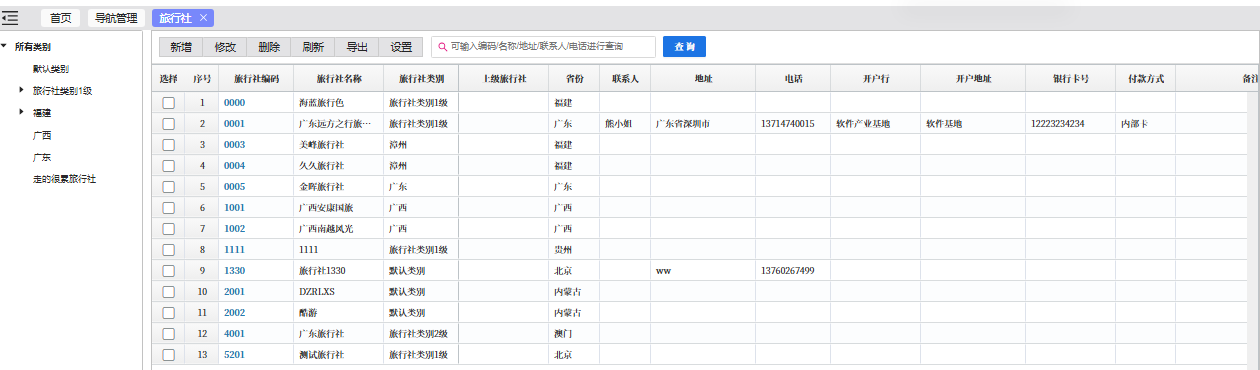Close the 旅行社 tab
Image resolution: width=1260 pixels, height=370 pixels.
[203, 18]
